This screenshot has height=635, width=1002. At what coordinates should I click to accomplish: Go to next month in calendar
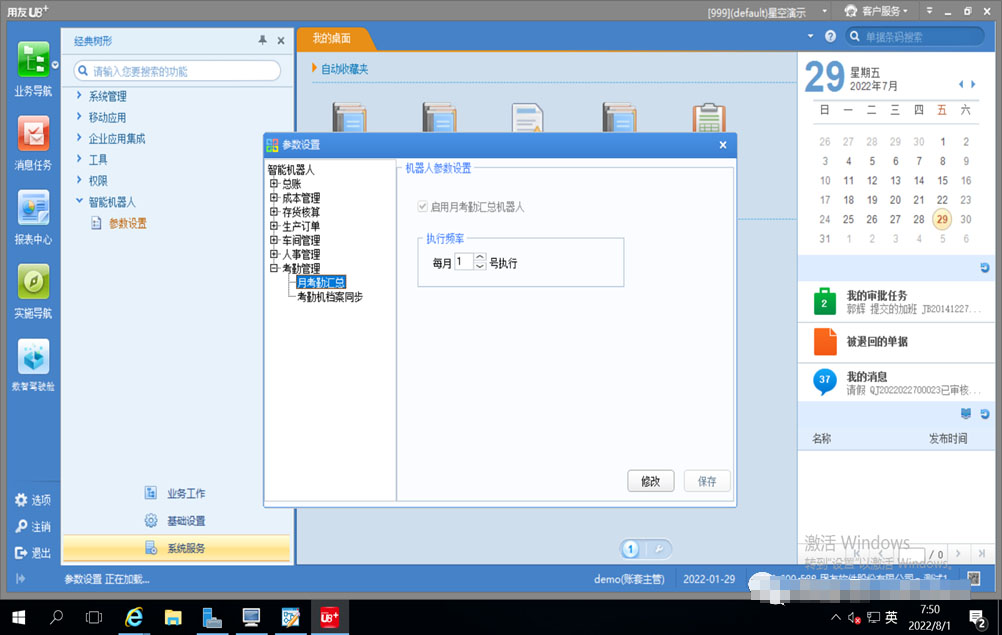coord(973,84)
